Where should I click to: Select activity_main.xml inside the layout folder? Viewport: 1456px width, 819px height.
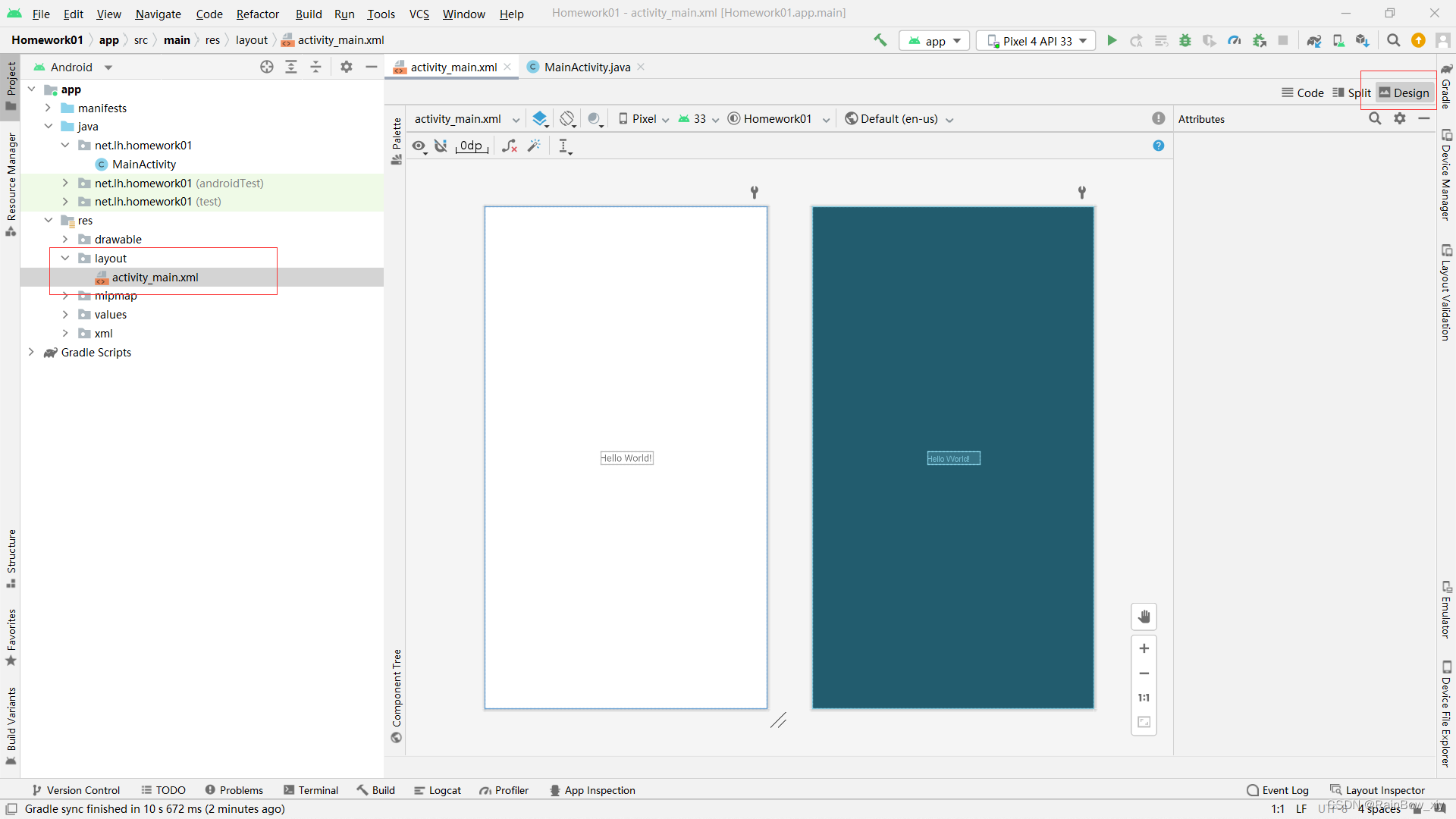155,278
